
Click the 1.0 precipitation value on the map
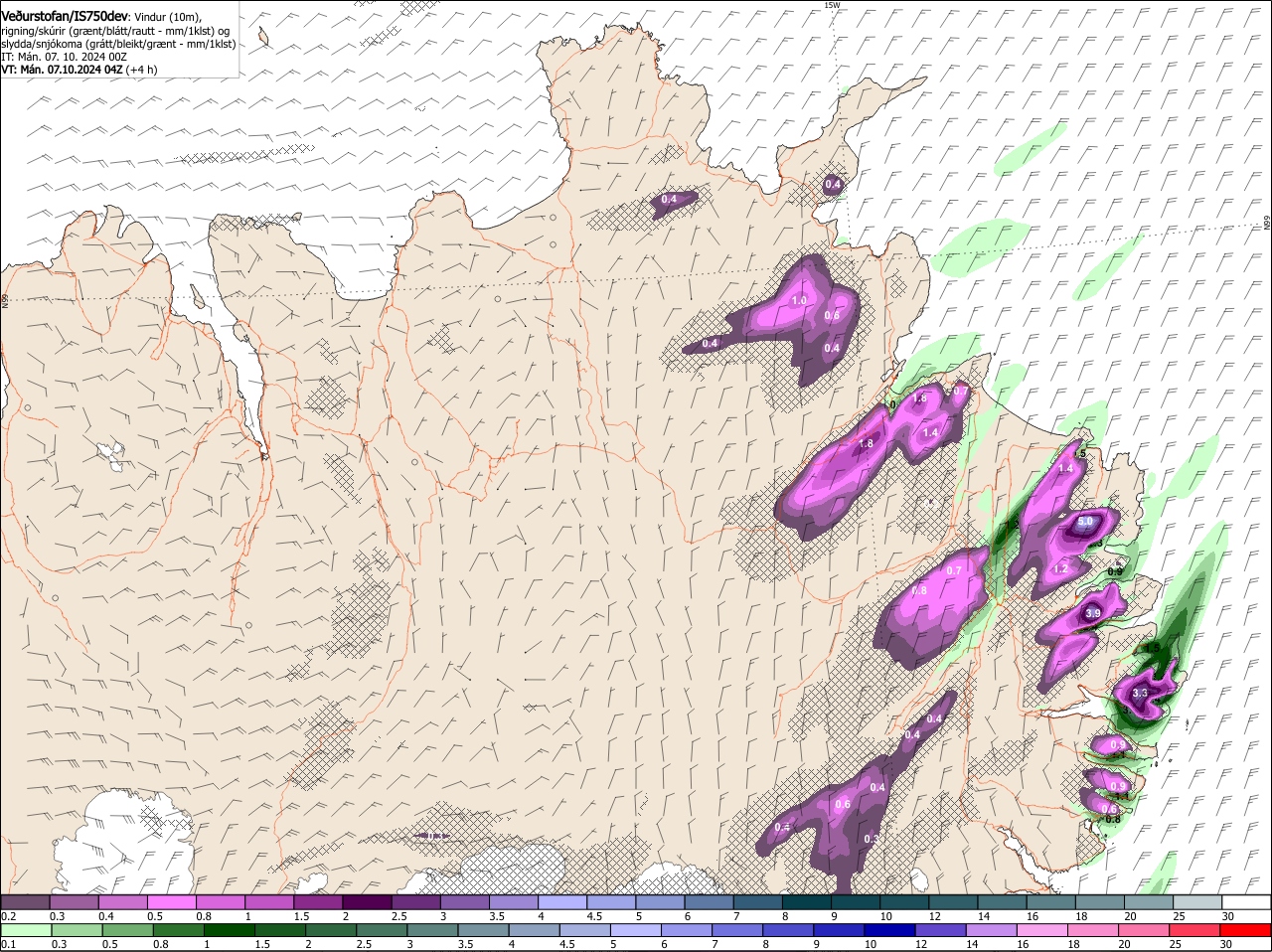(798, 300)
